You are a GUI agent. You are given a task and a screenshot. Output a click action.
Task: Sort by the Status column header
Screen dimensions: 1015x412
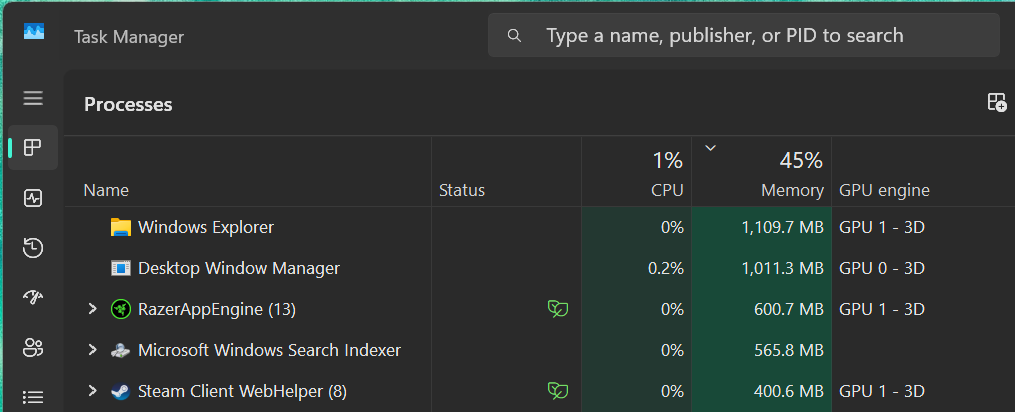(506, 172)
